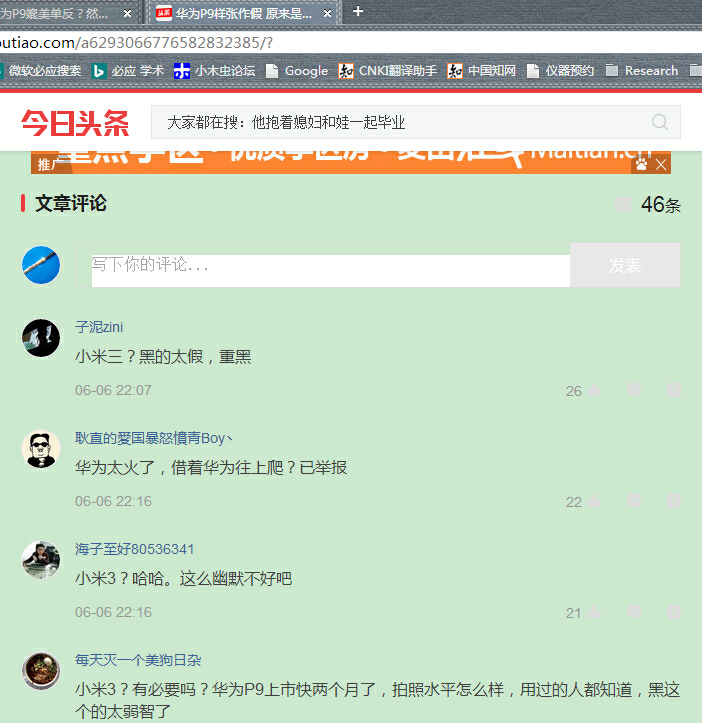Reply to the comment by 子泥zini
702x723 pixels.
pyautogui.click(x=634, y=391)
